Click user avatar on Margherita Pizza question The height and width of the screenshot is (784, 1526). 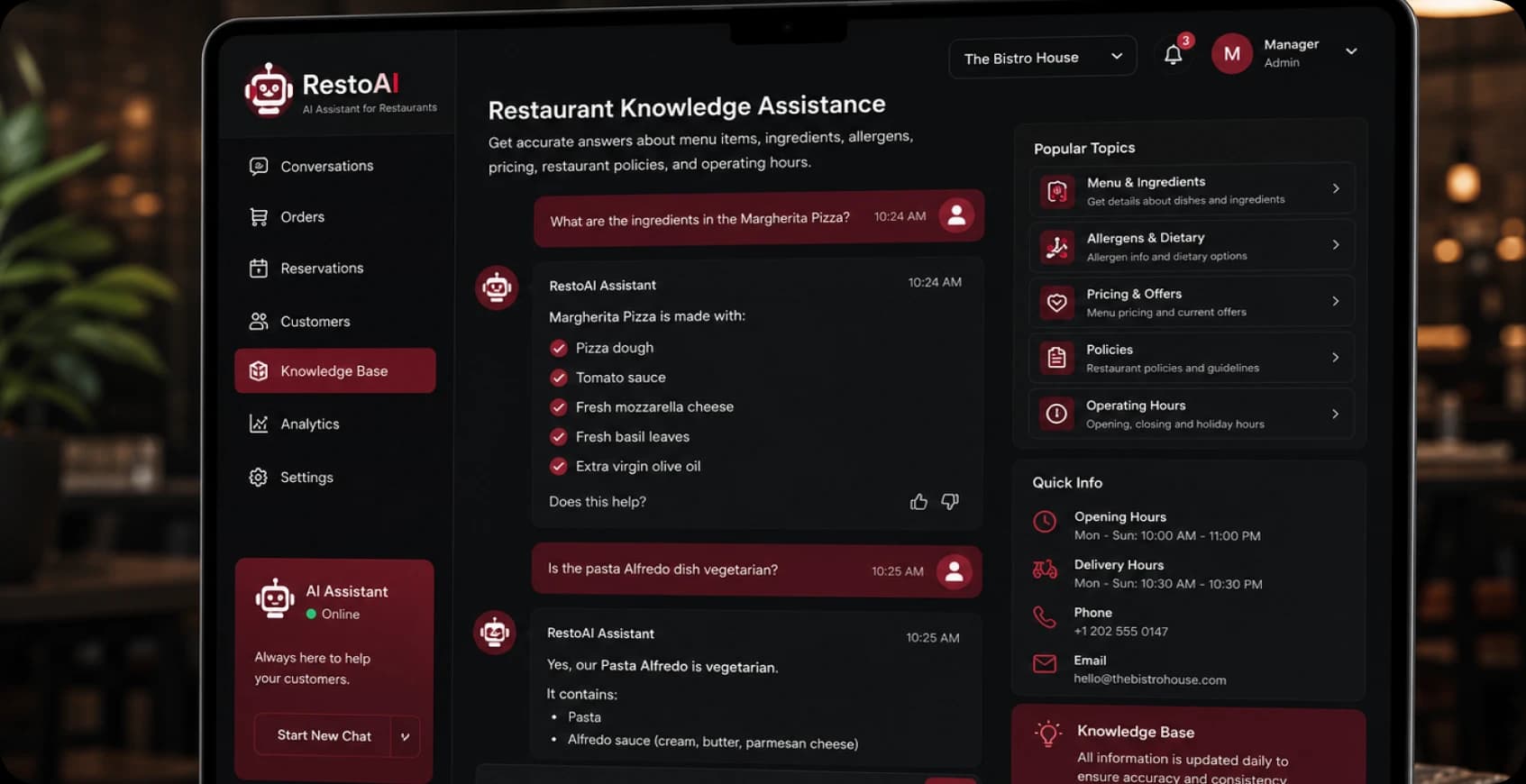pos(956,215)
